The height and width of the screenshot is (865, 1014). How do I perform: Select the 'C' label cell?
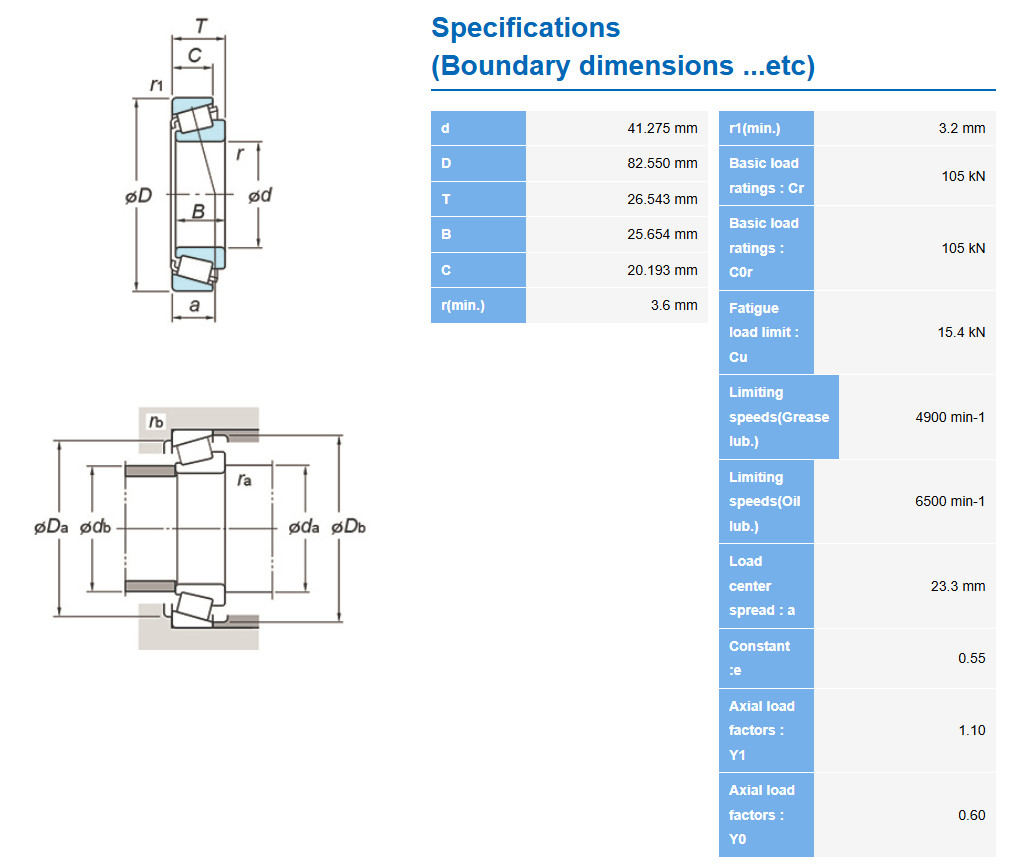click(x=479, y=270)
